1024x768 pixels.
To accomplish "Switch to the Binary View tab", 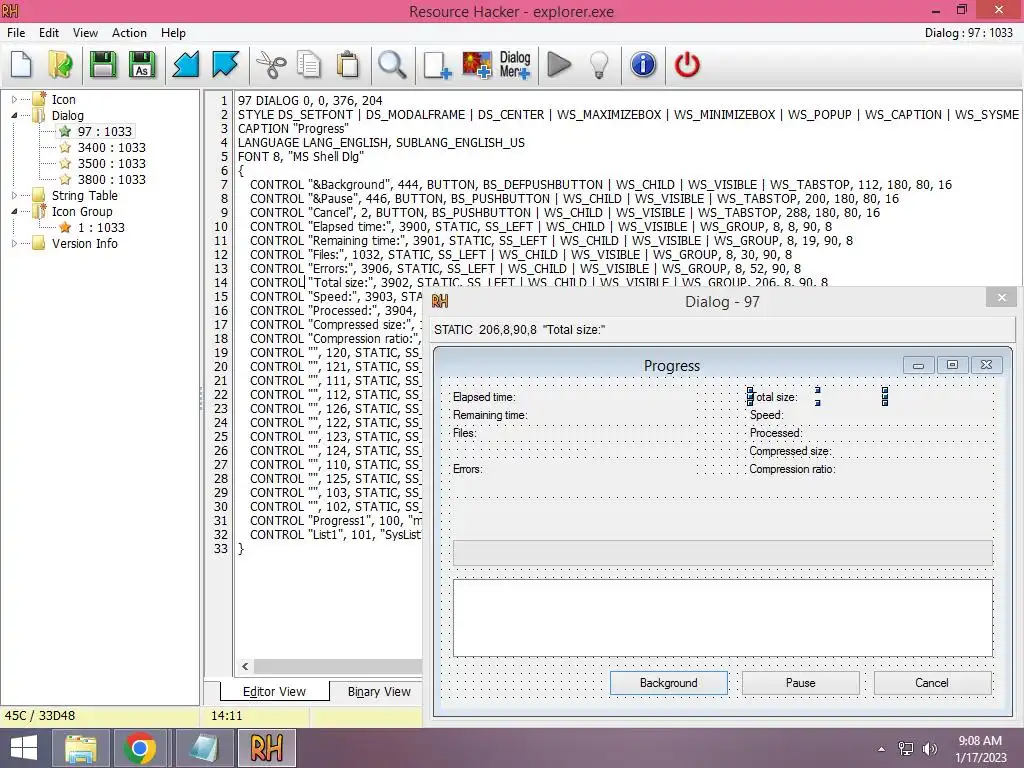I will pyautogui.click(x=379, y=692).
